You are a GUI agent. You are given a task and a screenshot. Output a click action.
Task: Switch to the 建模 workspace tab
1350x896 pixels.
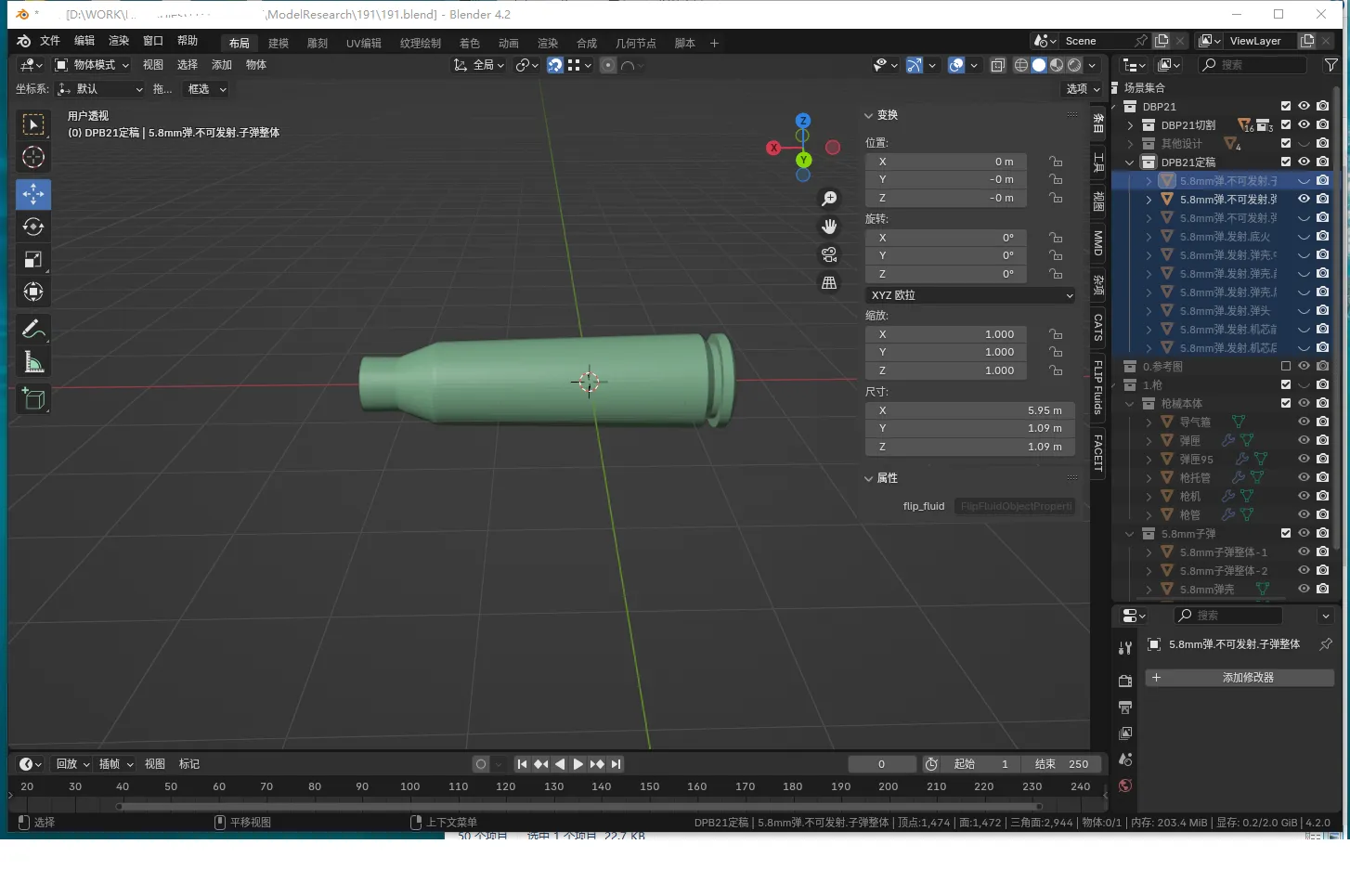279,44
